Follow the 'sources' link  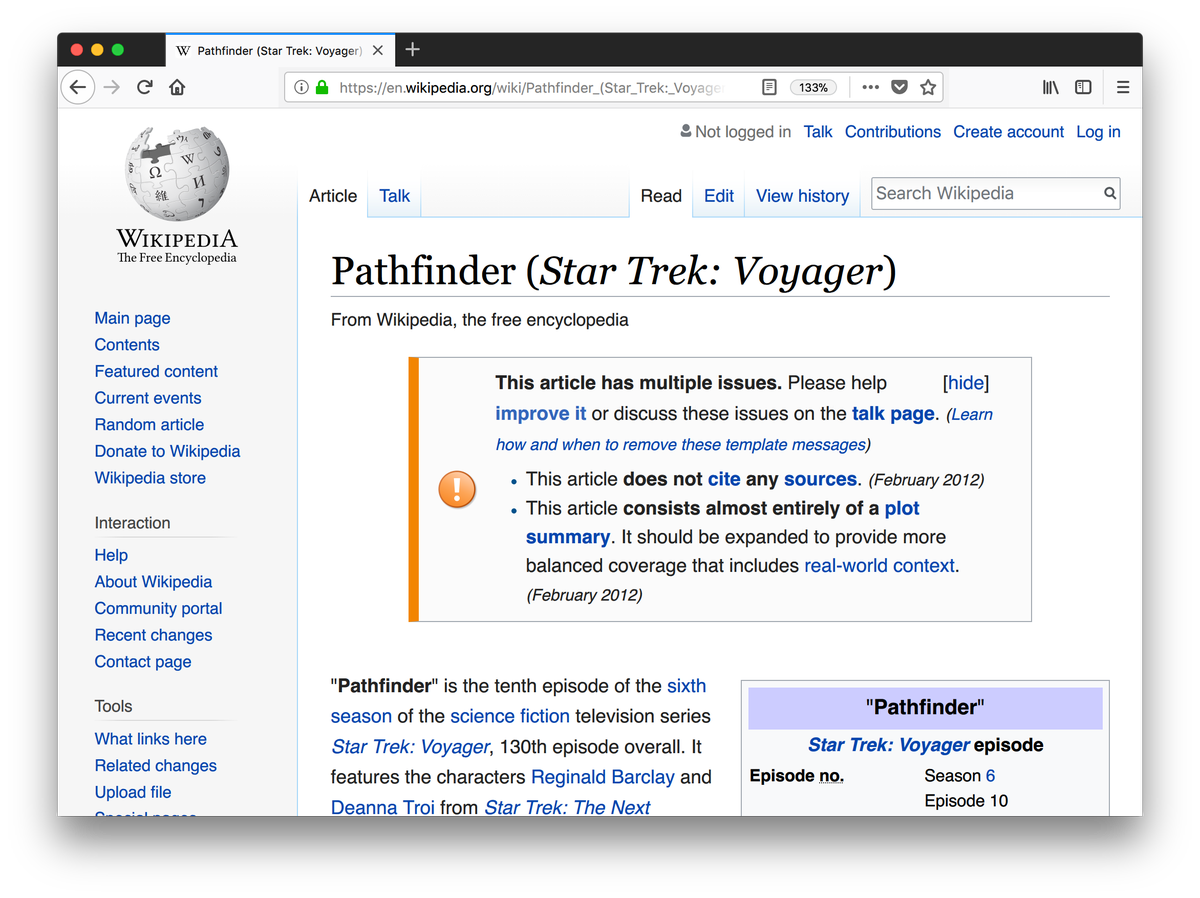pos(820,479)
